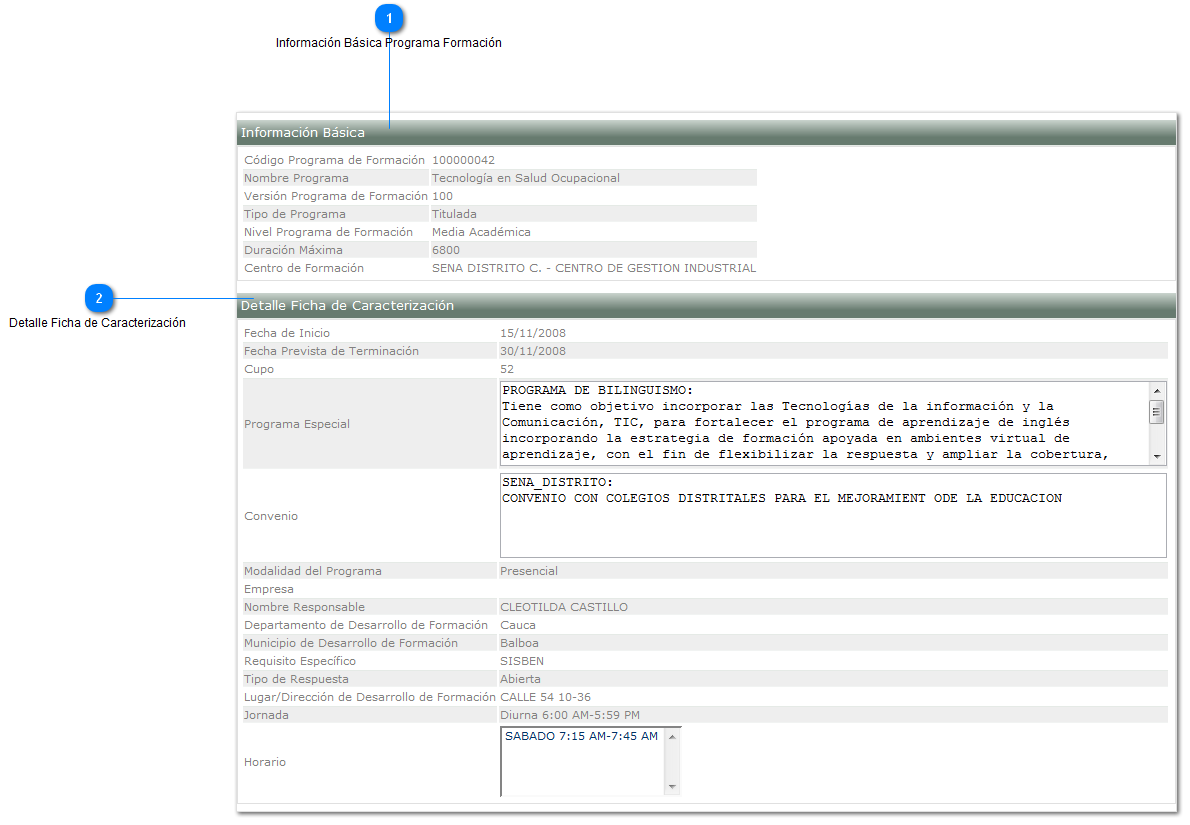Click the Programa Especial vertical scrollbar
Viewport: 1190px width, 825px height.
point(1158,423)
